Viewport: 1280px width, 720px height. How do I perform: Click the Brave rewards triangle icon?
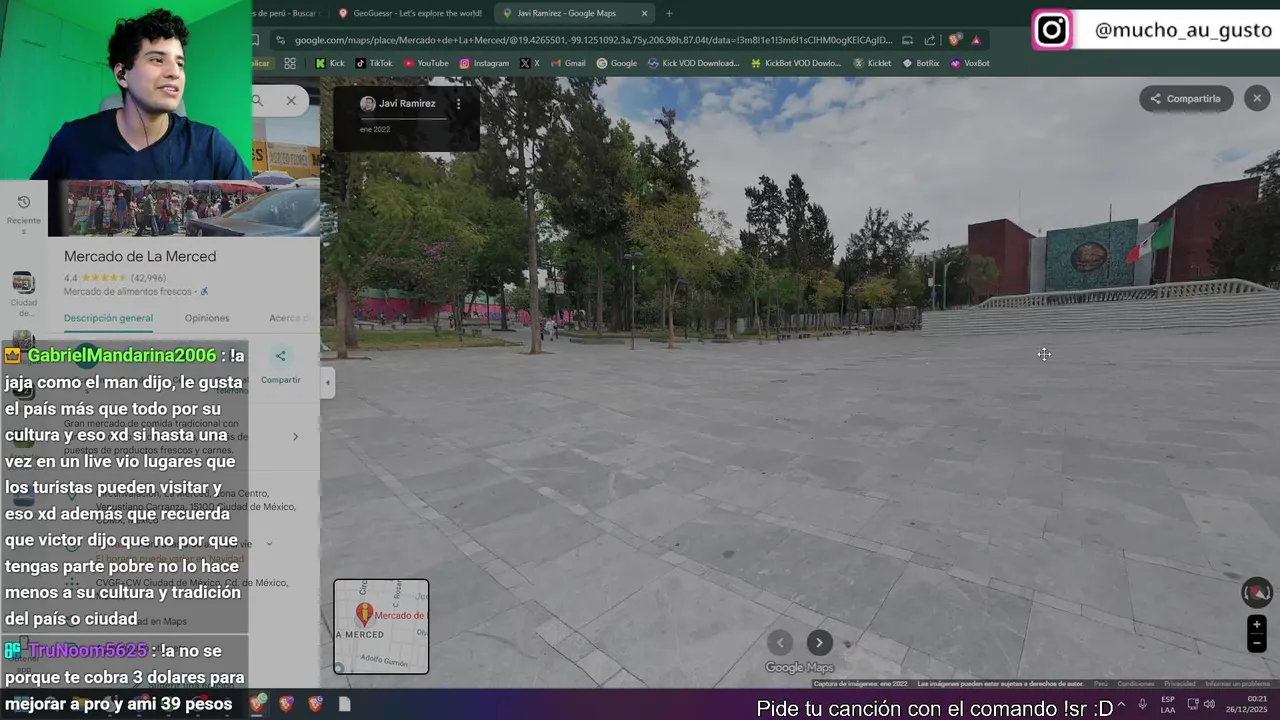pos(976,40)
